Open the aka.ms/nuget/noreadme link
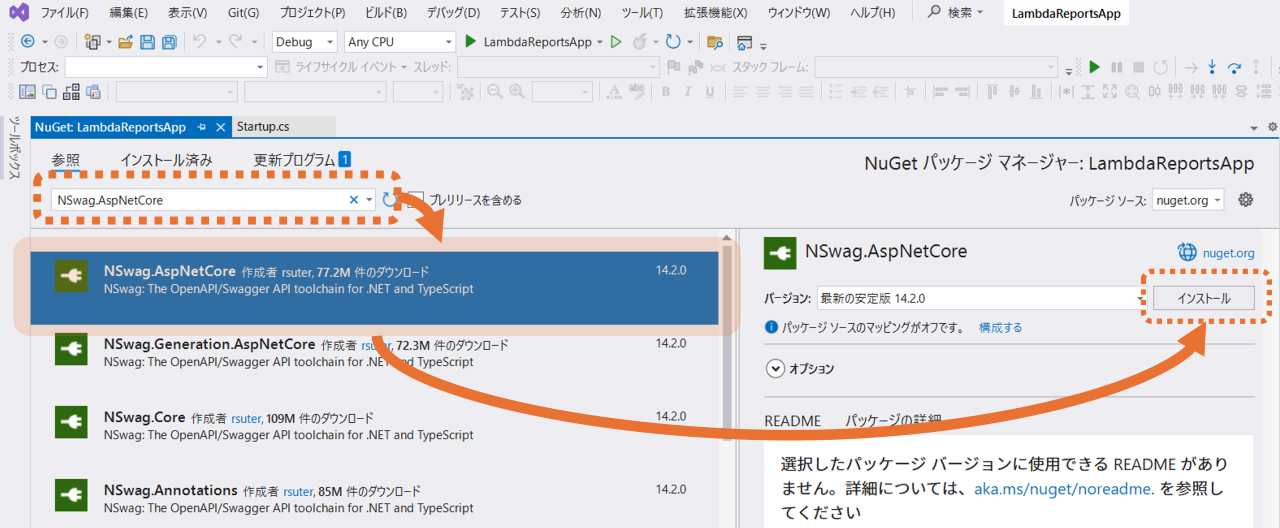1280x528 pixels. tap(1064, 489)
